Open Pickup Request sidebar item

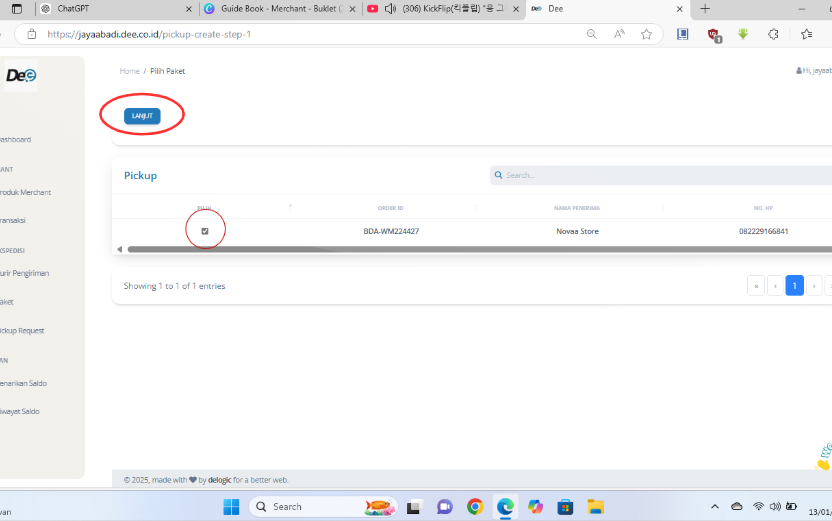22,331
